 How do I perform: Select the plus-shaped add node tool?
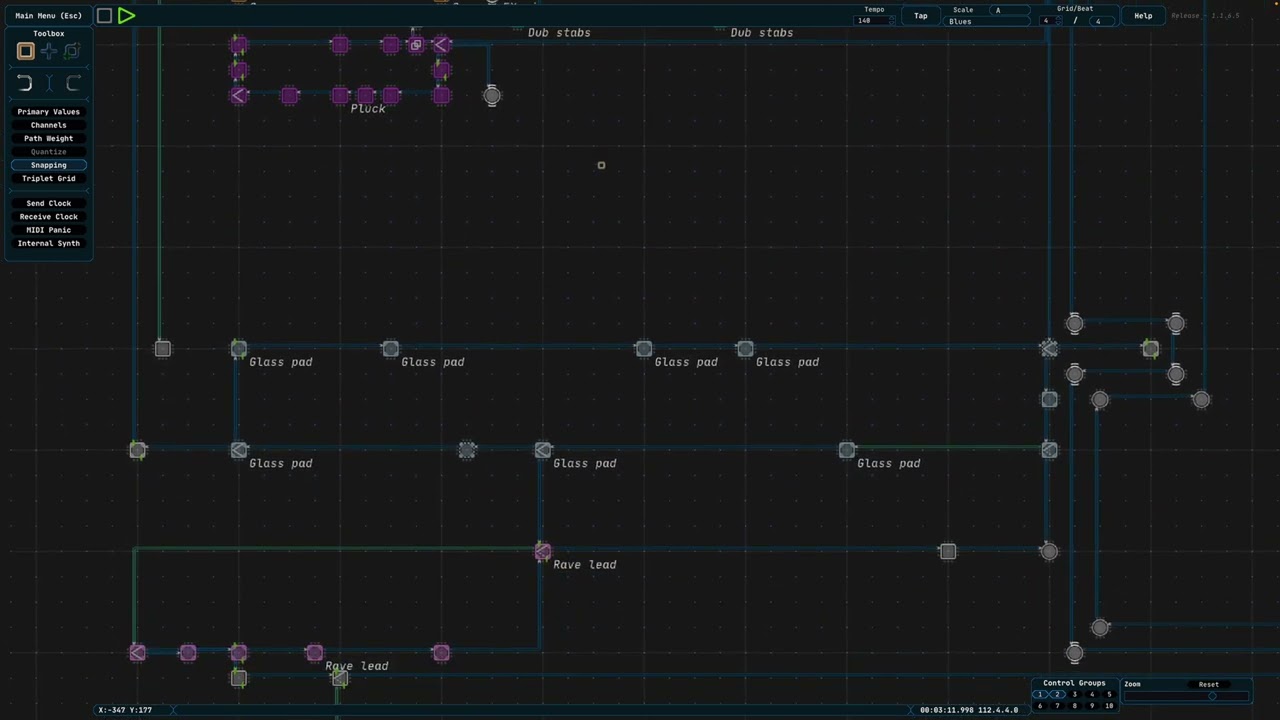coord(49,51)
